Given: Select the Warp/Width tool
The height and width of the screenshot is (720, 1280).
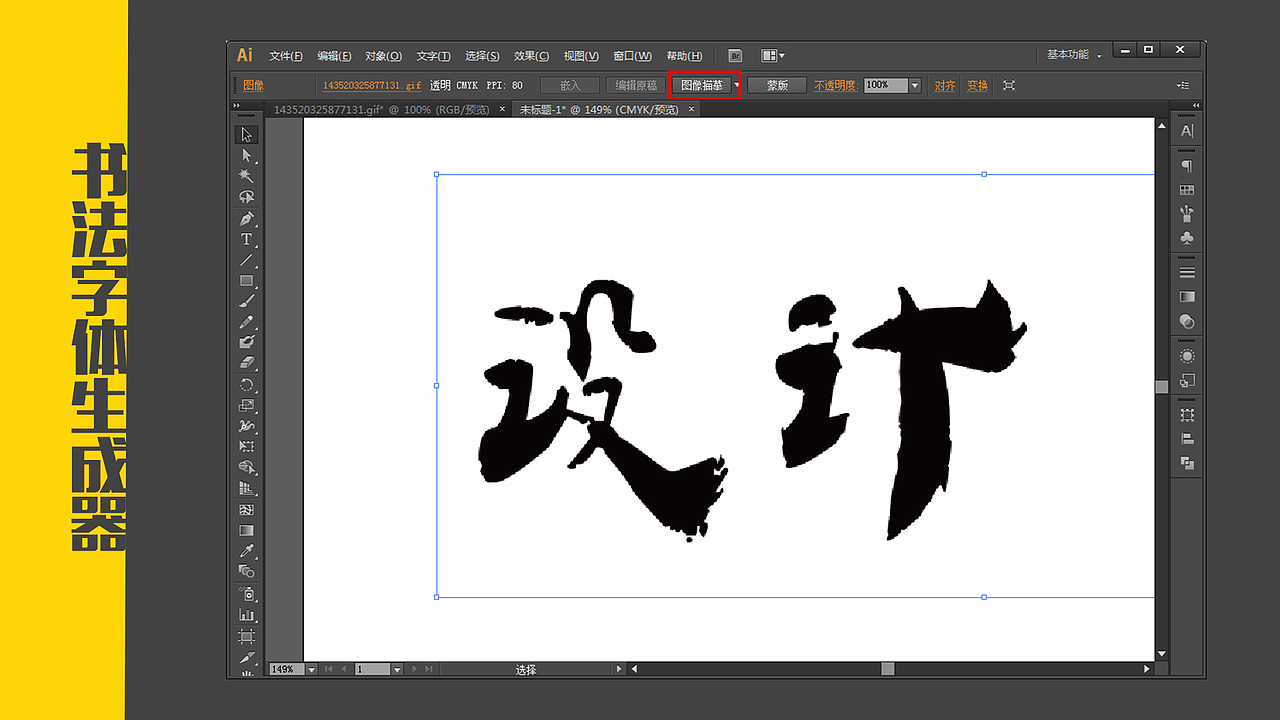Looking at the screenshot, I should (x=247, y=426).
